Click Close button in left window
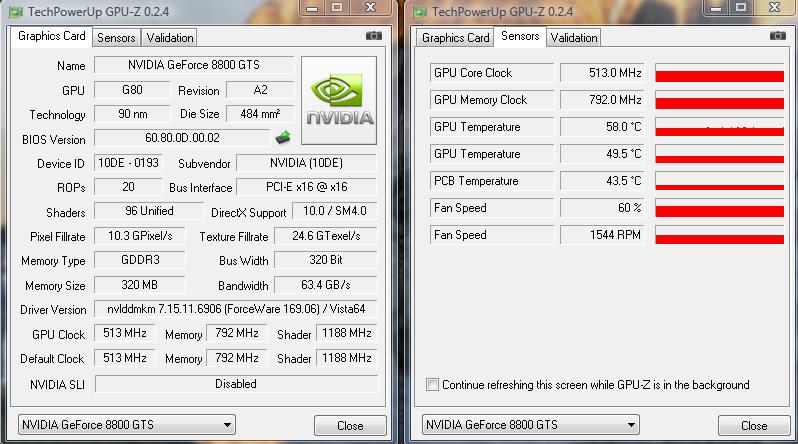Viewport: 798px width, 444px height. (350, 426)
